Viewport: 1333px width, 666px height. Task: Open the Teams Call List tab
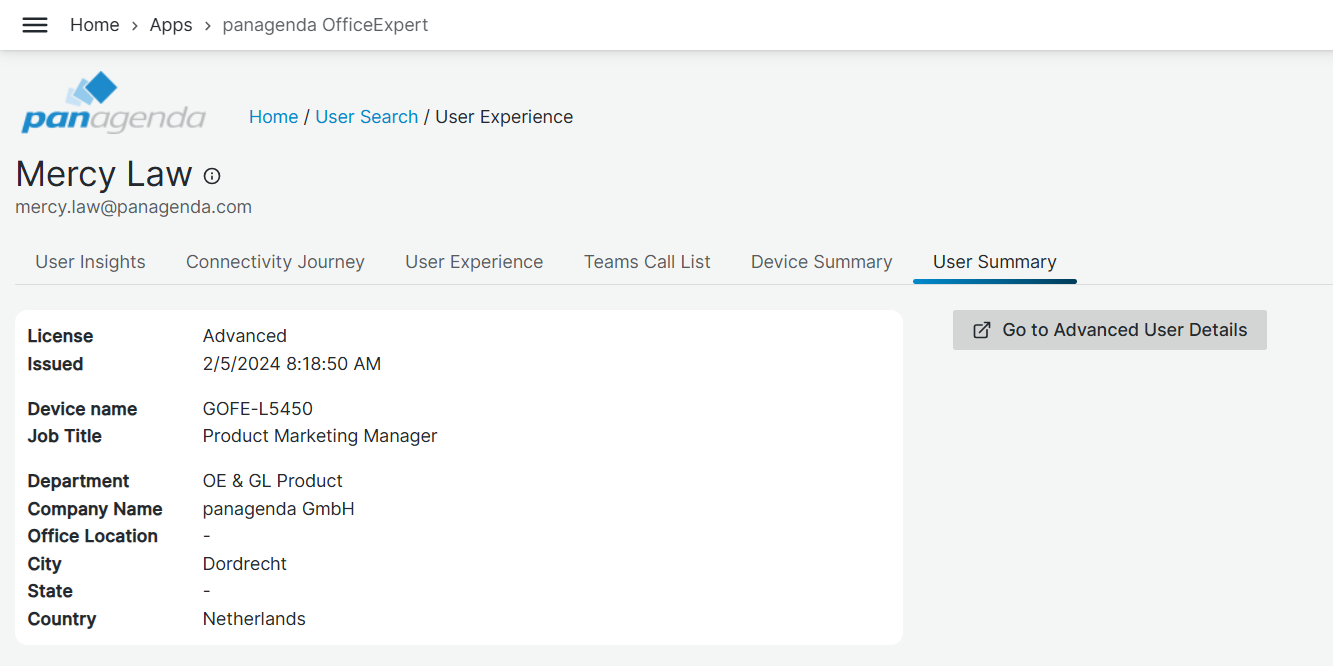coord(647,262)
